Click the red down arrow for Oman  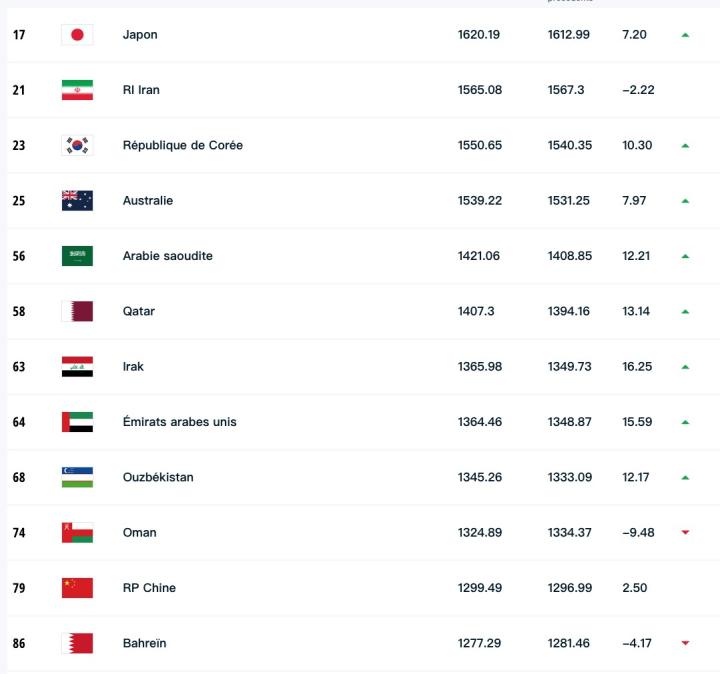(685, 533)
